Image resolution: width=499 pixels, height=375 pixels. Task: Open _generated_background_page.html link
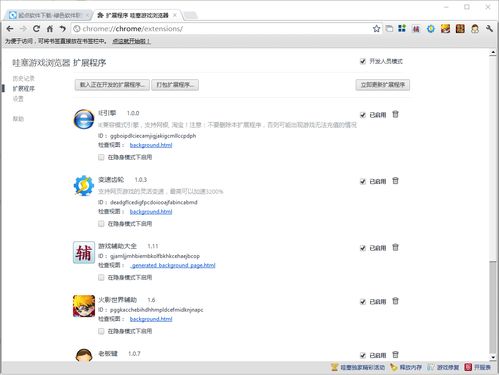(173, 265)
